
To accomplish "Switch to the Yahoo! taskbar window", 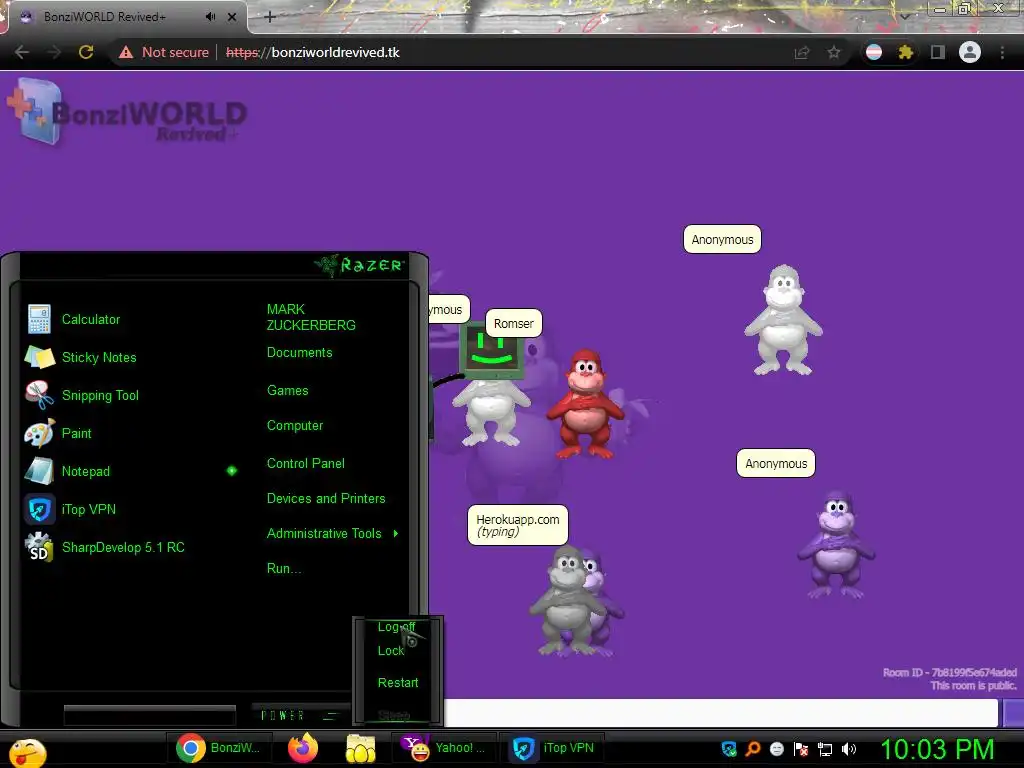I will click(x=444, y=748).
